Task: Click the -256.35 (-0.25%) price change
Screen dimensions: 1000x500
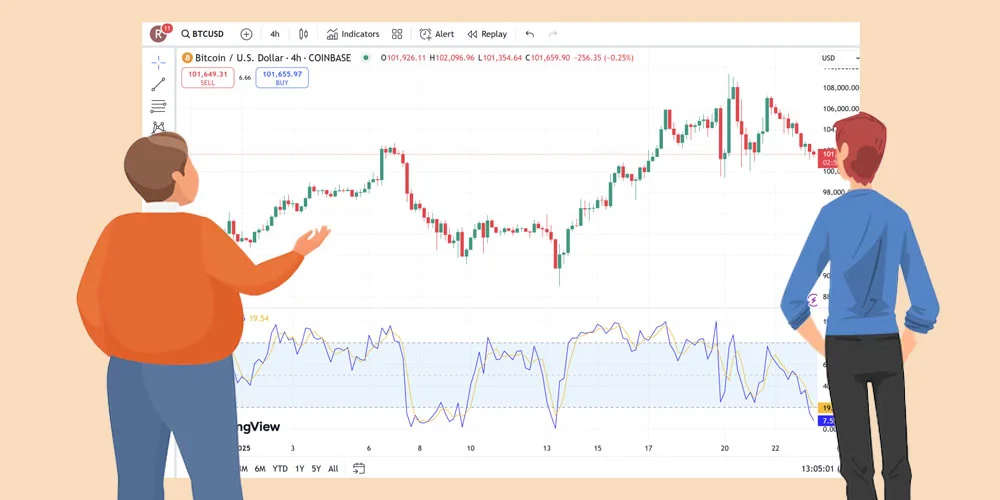Action: point(604,58)
